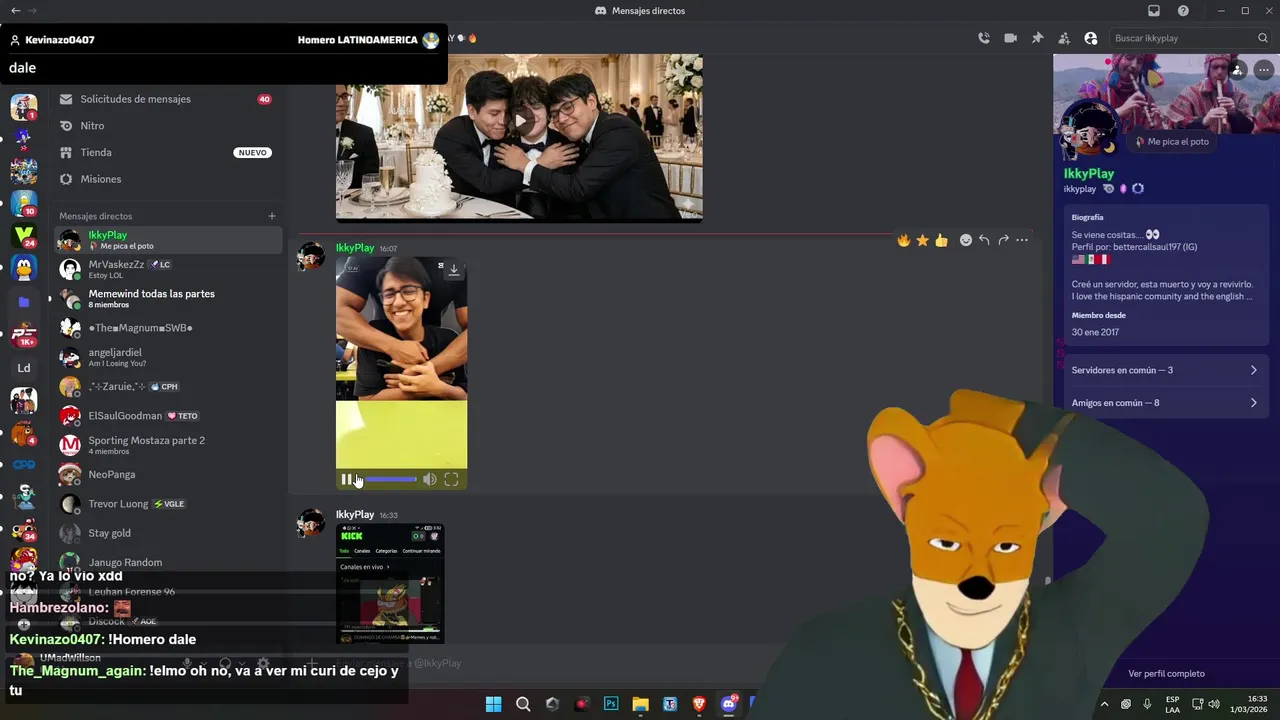Enter fullscreen for the video
The image size is (1280, 720).
tap(451, 480)
